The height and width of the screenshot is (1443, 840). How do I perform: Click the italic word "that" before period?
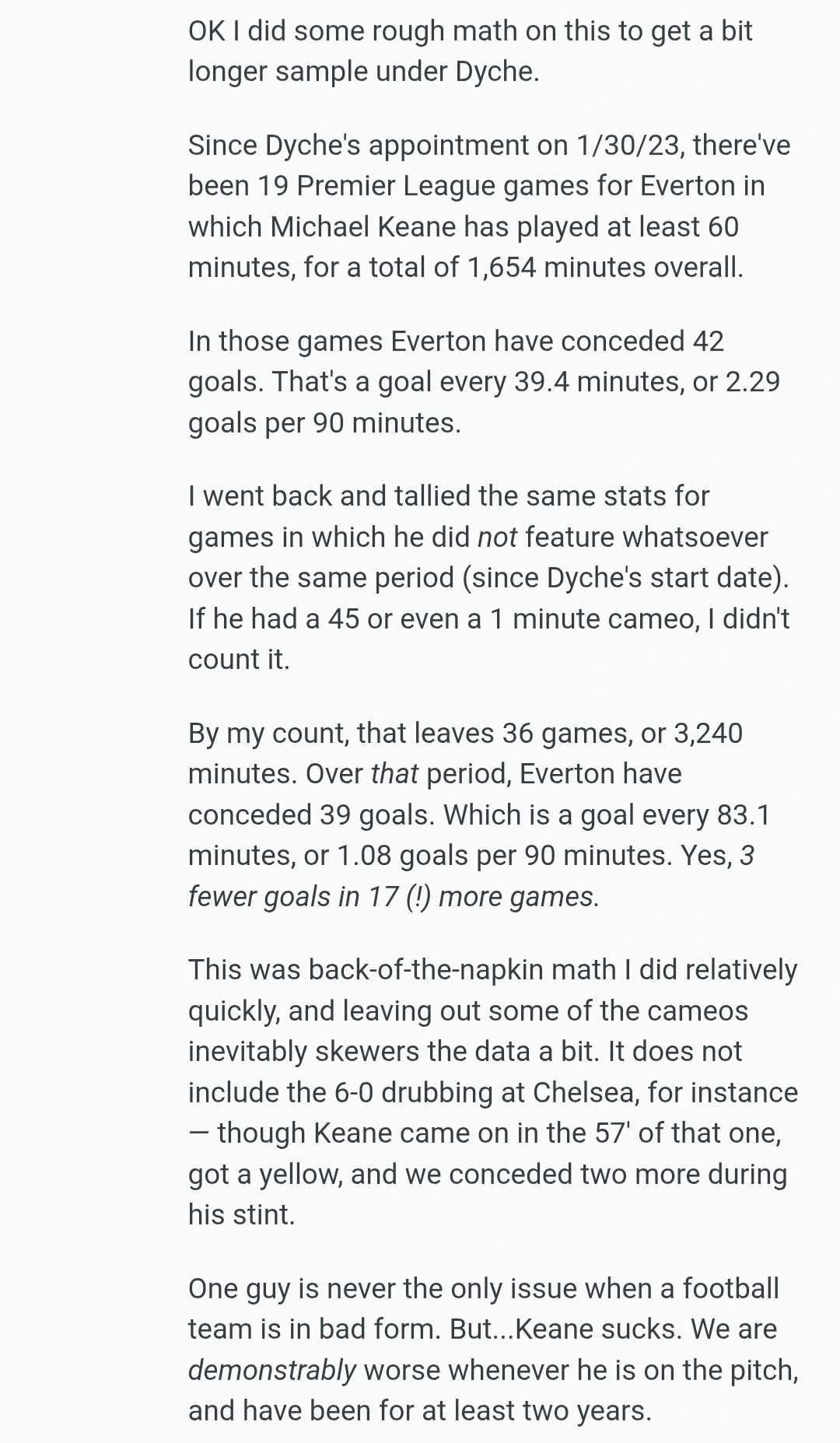[x=394, y=774]
